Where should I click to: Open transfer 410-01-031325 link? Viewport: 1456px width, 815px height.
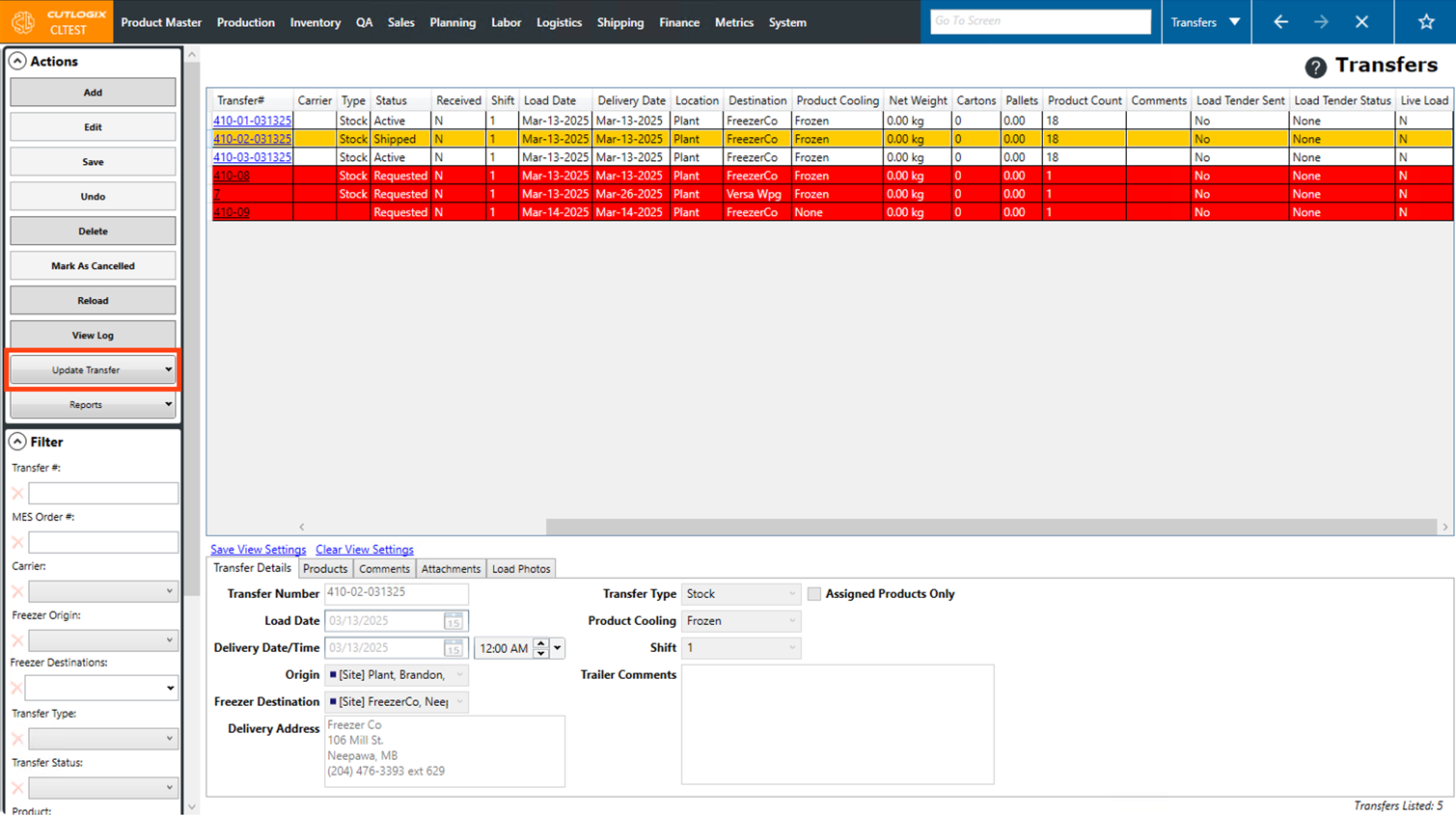click(252, 121)
